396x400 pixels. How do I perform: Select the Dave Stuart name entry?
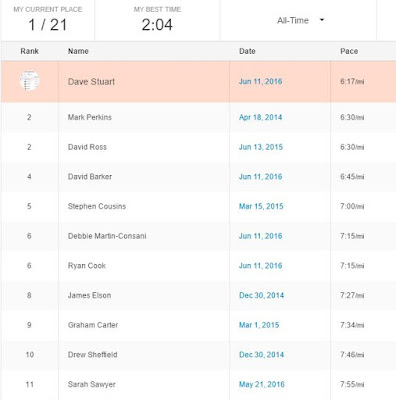91,82
